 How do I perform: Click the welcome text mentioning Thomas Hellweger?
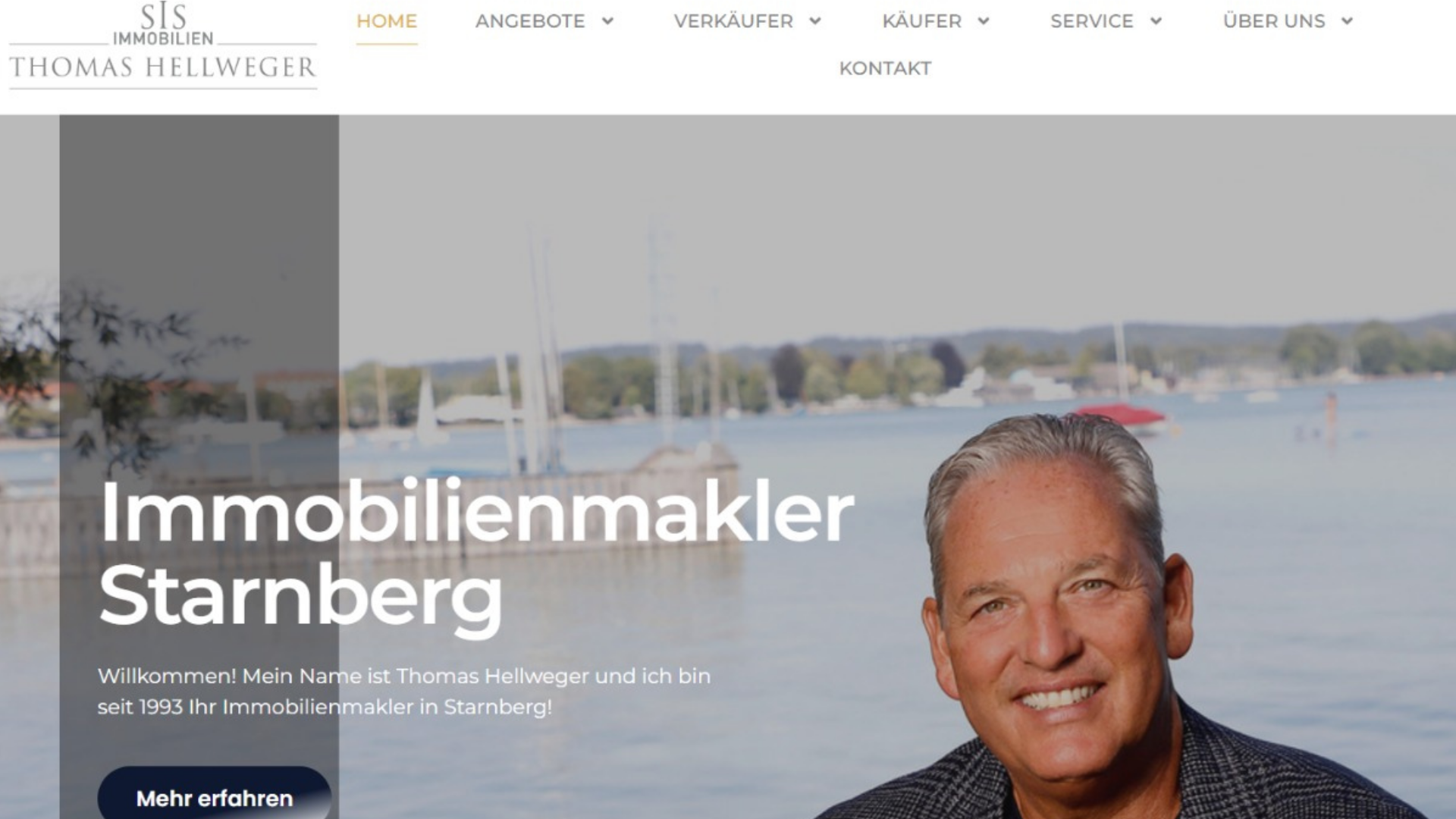pos(404,692)
